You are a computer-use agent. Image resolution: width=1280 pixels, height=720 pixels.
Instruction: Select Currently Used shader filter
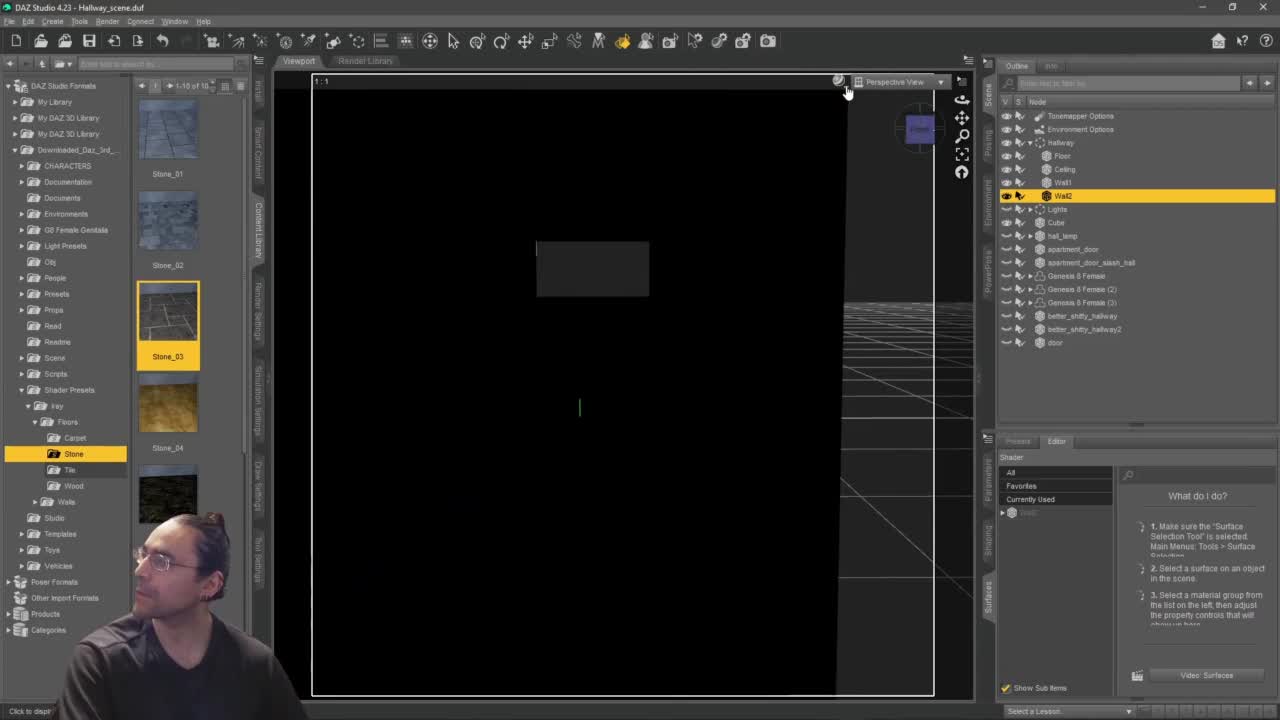click(1056, 499)
